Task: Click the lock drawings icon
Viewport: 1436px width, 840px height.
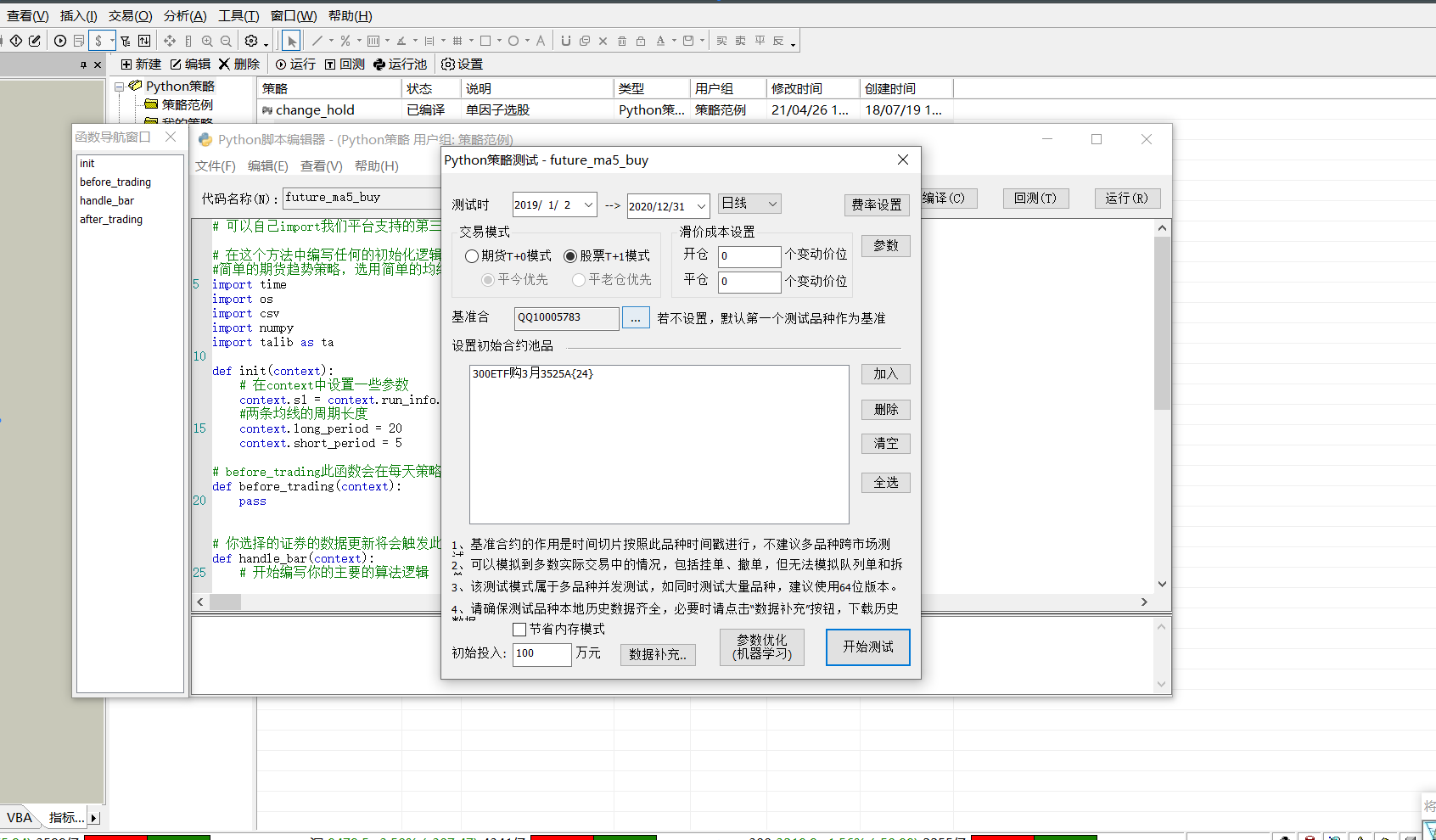Action: click(641, 41)
